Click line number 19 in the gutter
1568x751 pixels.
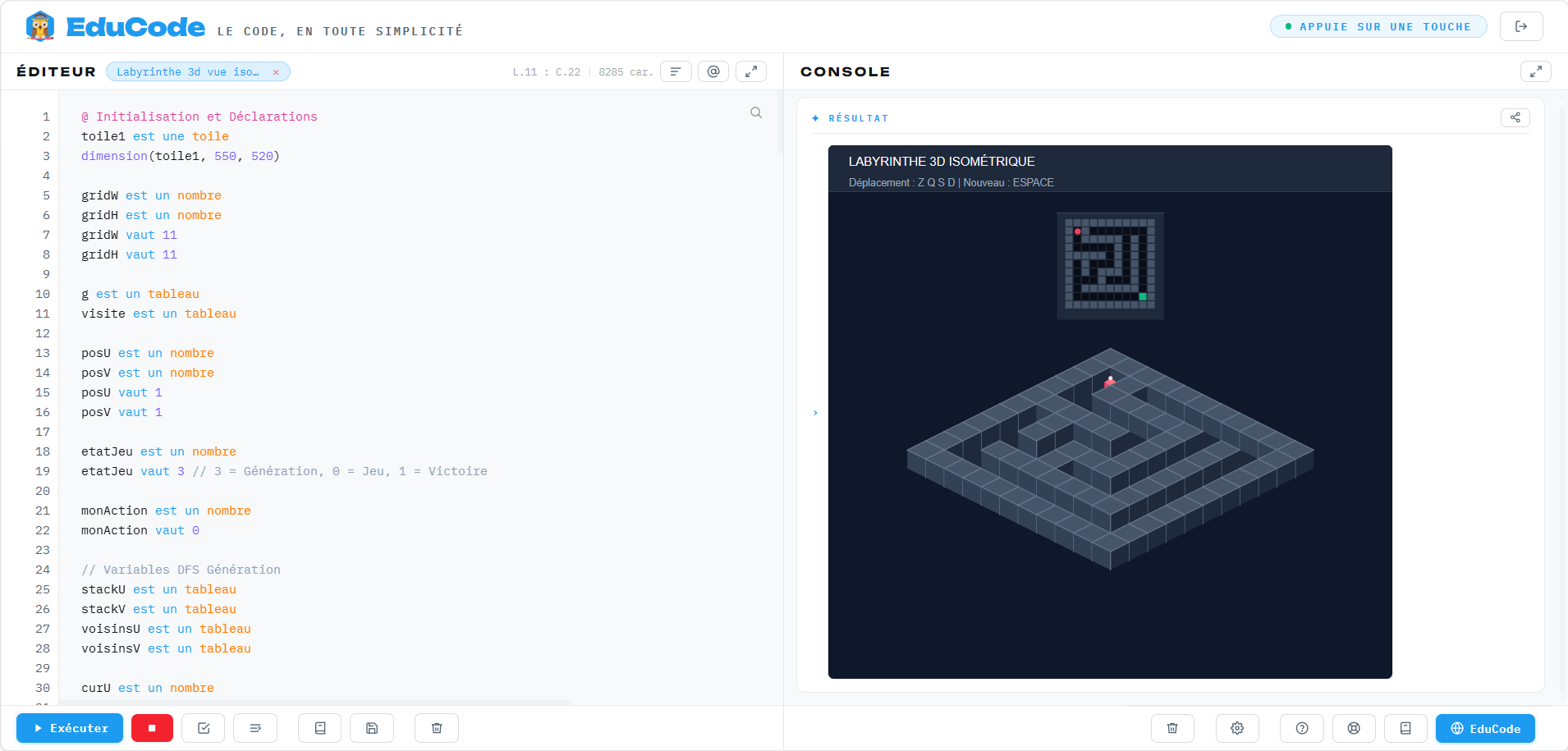[43, 471]
